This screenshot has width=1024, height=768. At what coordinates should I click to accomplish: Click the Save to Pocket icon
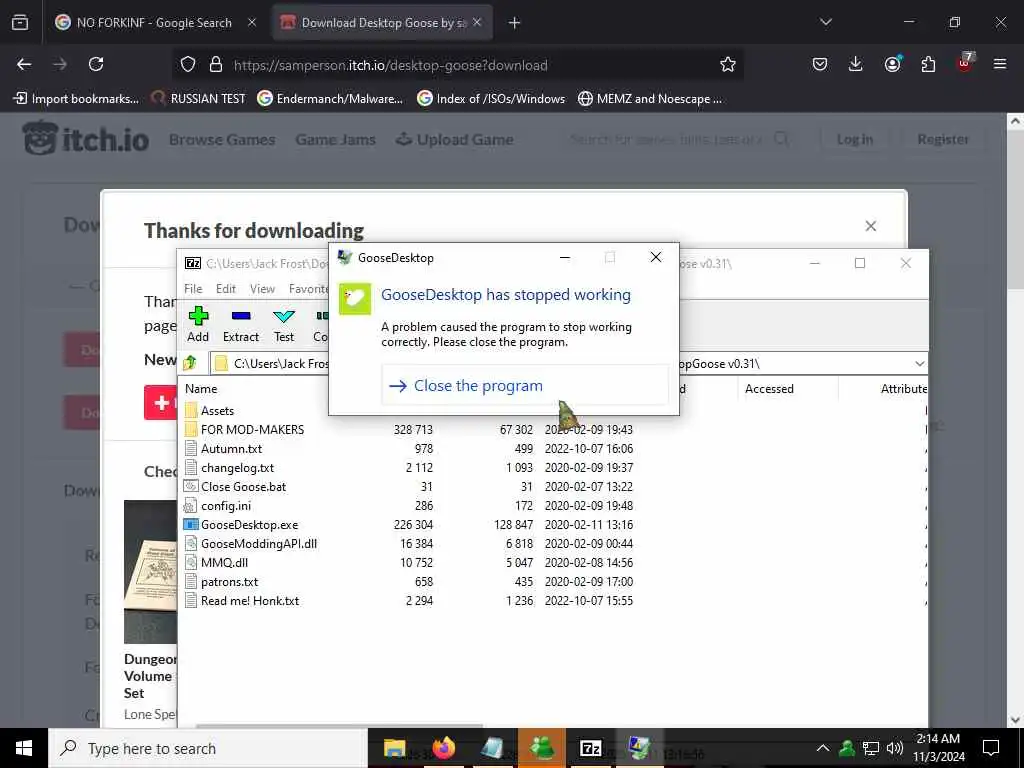pos(820,64)
